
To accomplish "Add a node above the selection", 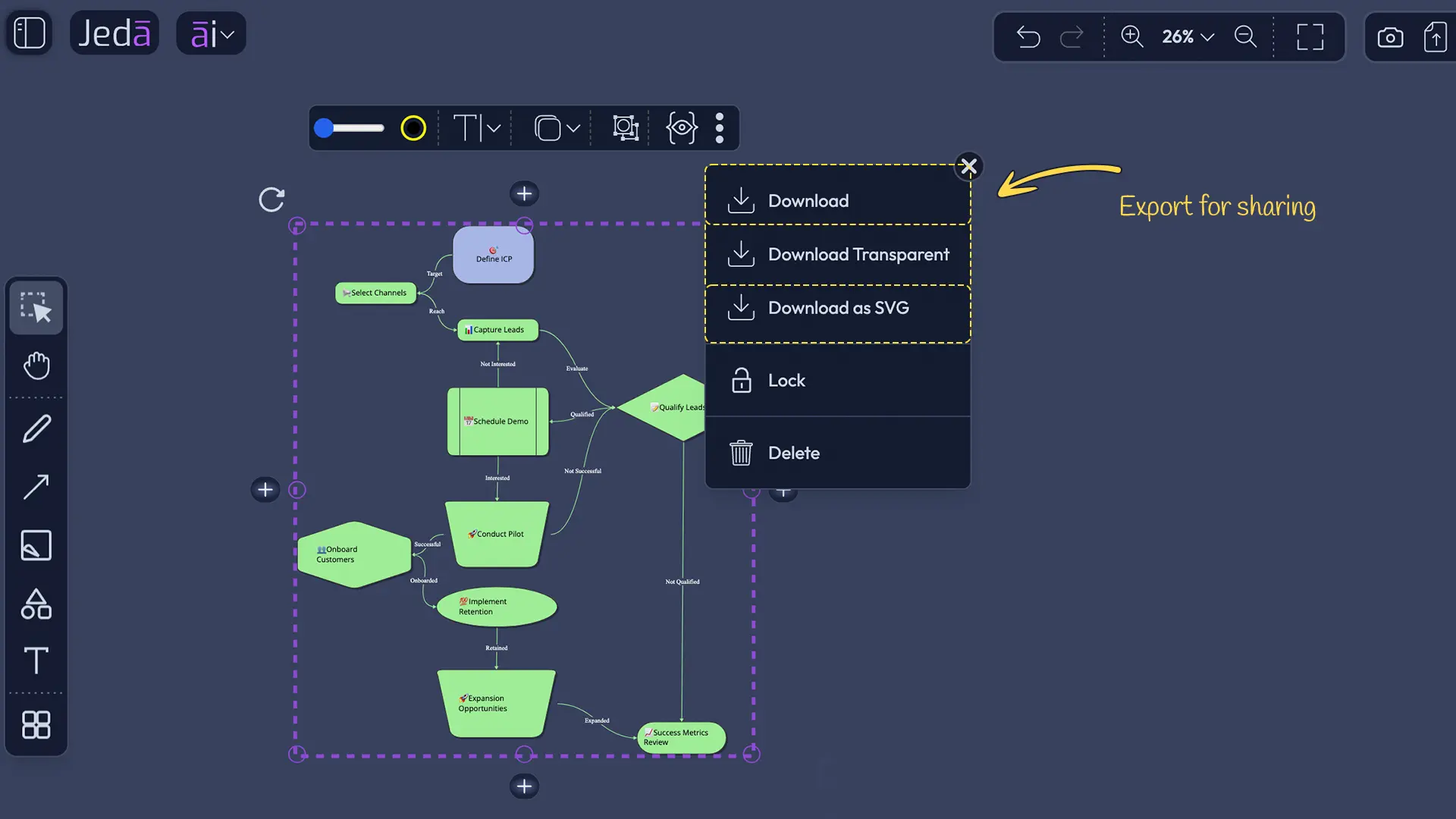I will point(524,193).
